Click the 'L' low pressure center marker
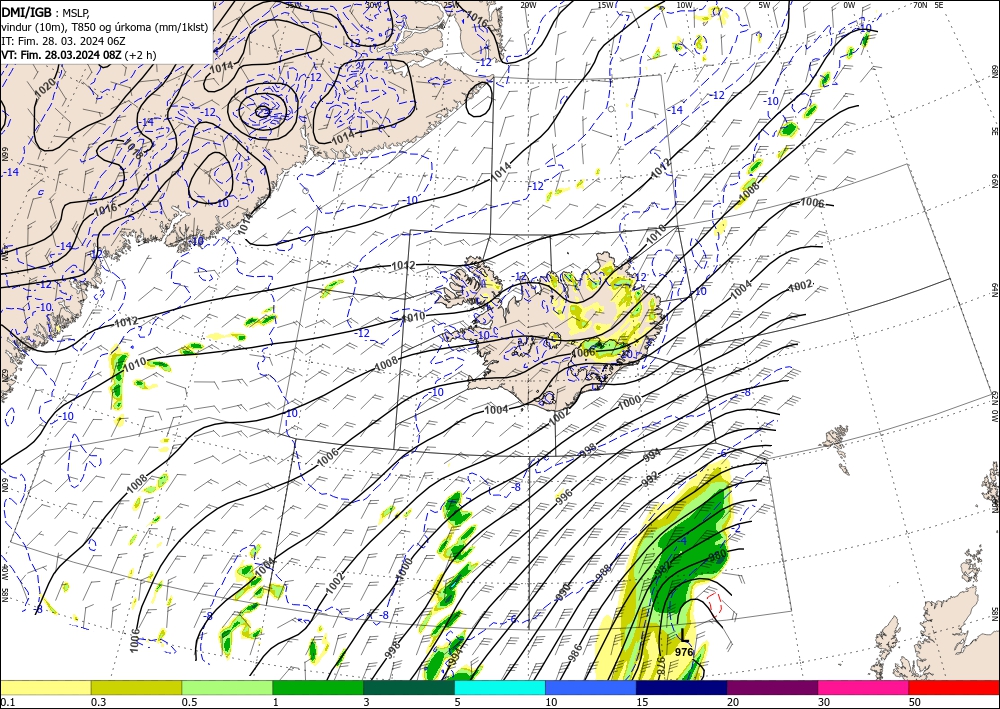Viewport: 1000px width, 709px height. pyautogui.click(x=684, y=636)
